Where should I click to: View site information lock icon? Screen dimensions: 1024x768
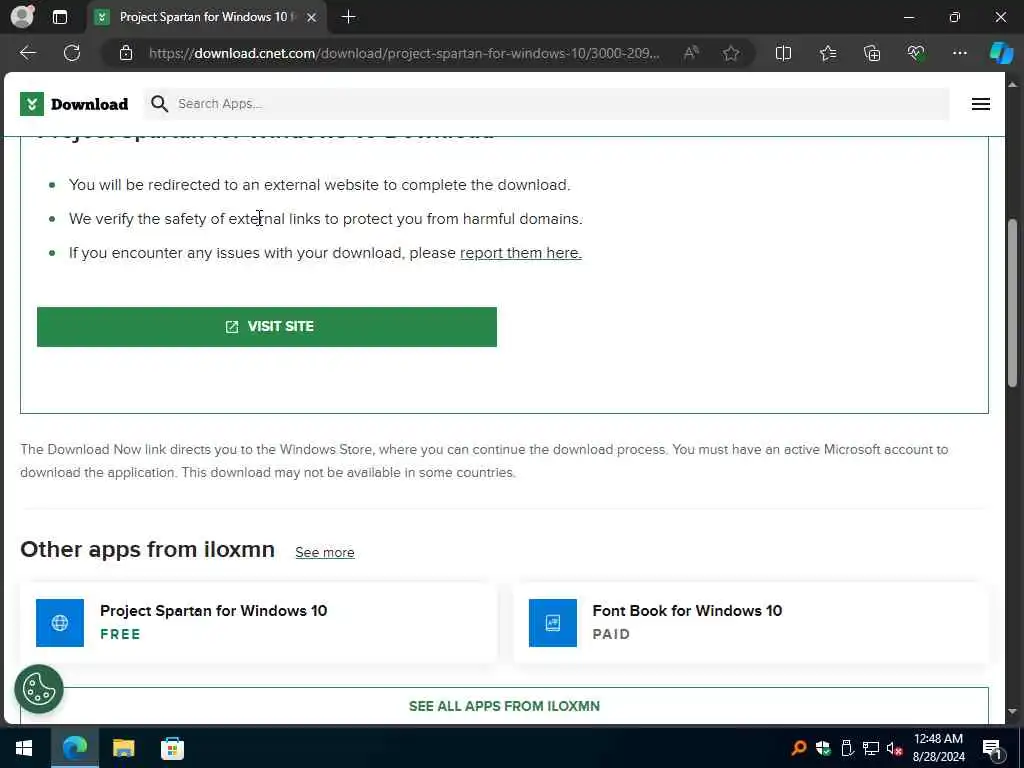pyautogui.click(x=126, y=53)
